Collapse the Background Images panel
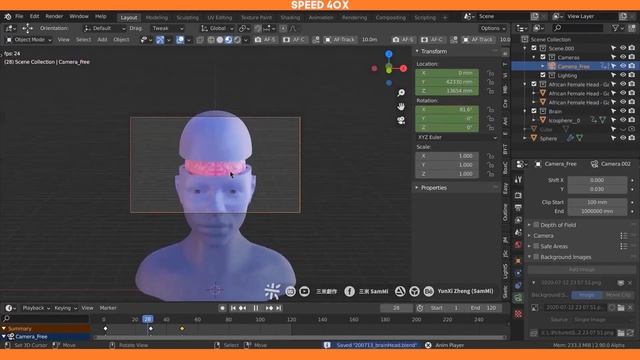640x360 pixels. 529,257
